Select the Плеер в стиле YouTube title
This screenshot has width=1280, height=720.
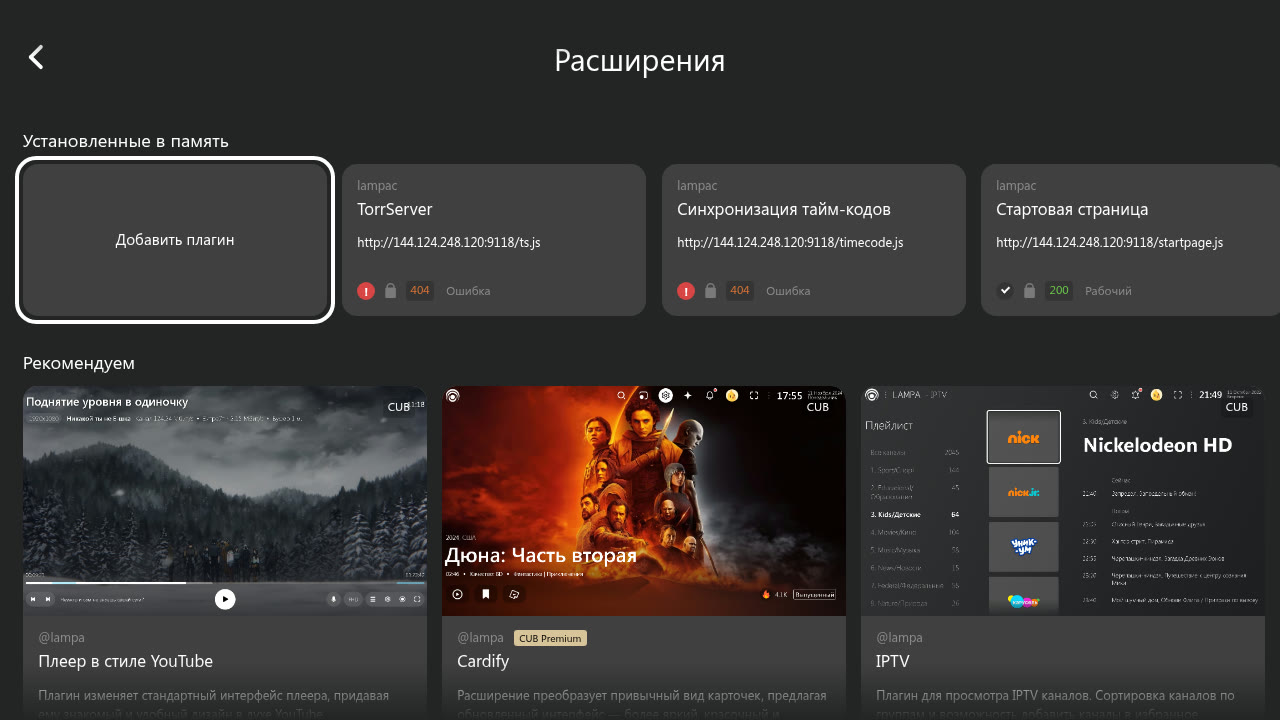click(126, 661)
